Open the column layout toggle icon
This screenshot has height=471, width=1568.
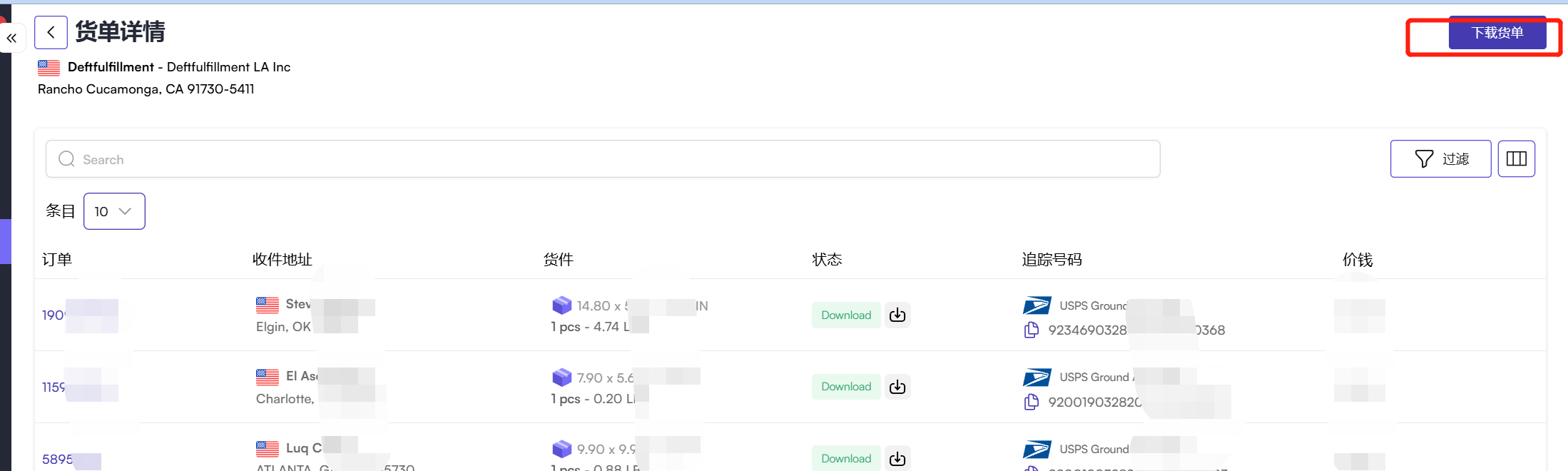pos(1516,158)
